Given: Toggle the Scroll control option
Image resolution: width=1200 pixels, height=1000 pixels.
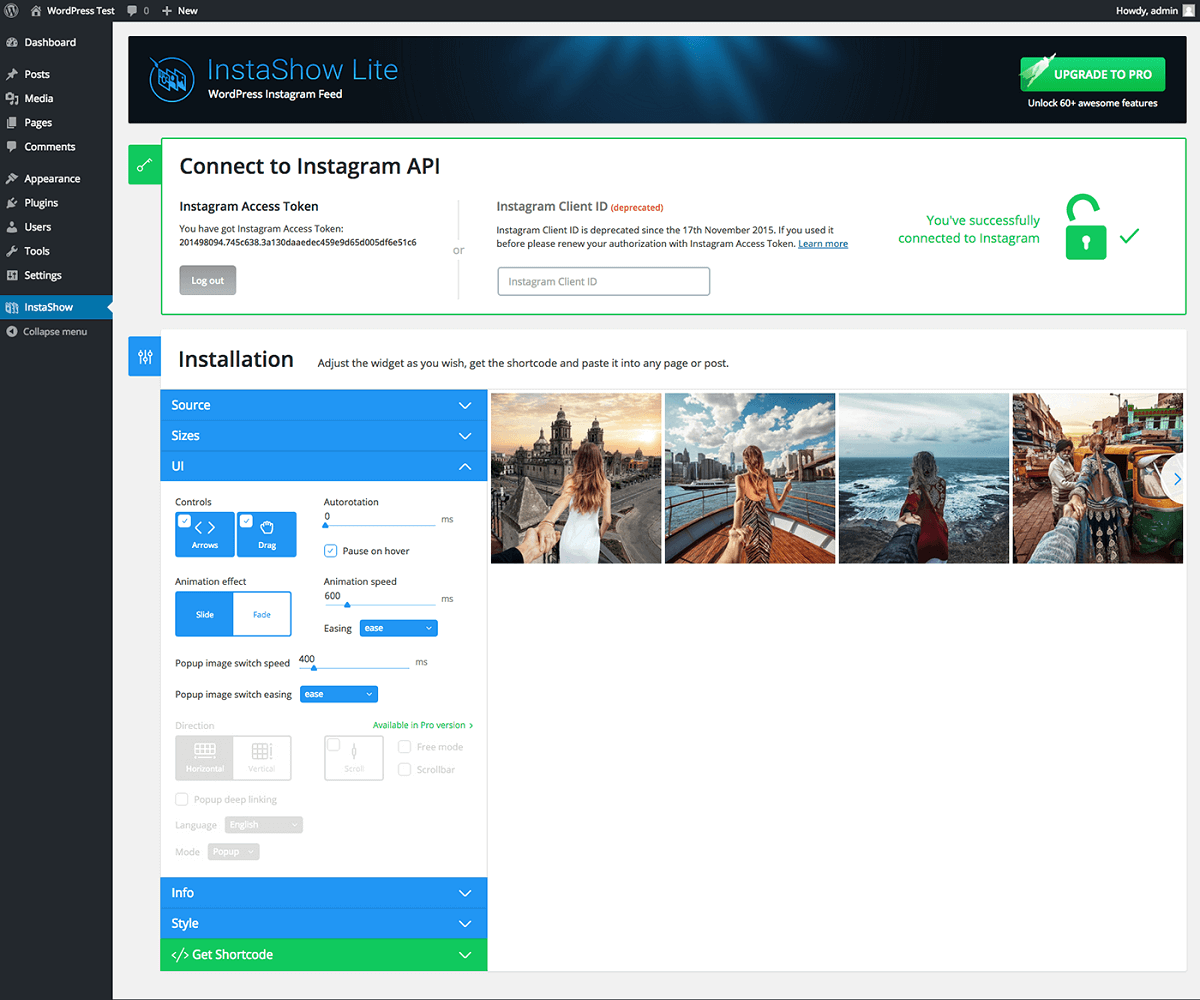Looking at the screenshot, I should coord(354,758).
